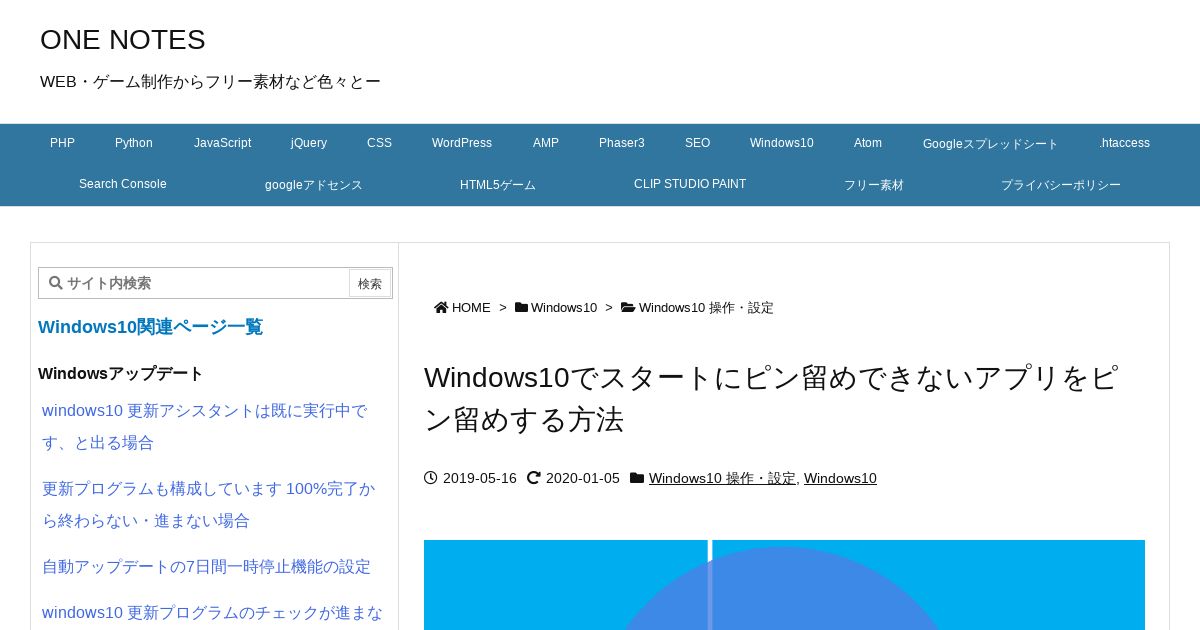Open the jQuery menu item
Viewport: 1200px width, 630px height.
(309, 143)
